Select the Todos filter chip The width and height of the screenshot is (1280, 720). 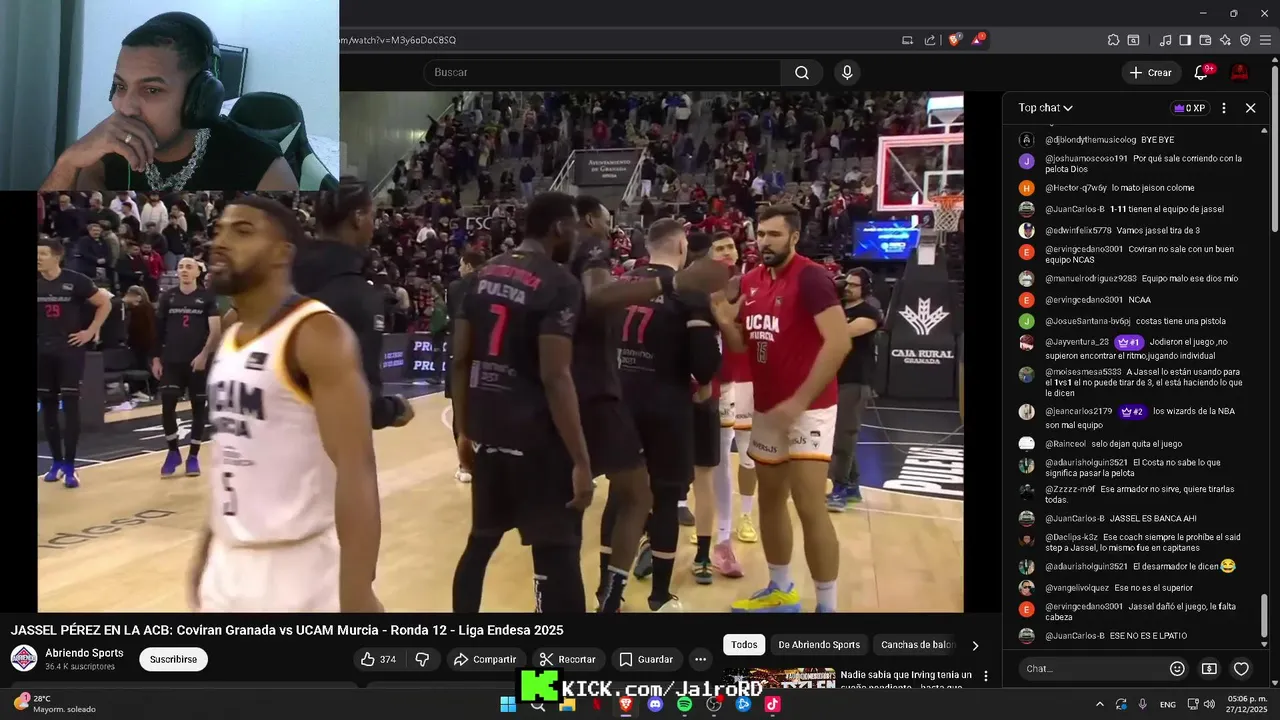pos(744,645)
